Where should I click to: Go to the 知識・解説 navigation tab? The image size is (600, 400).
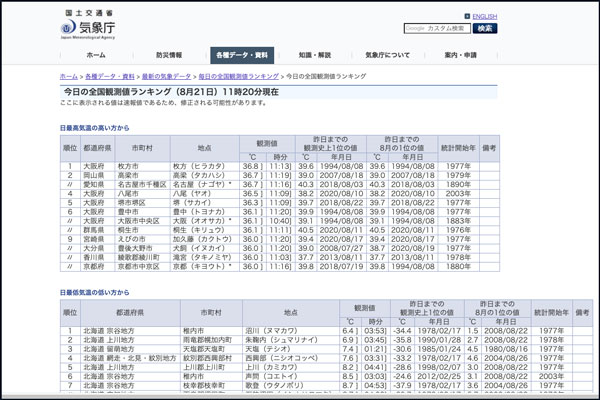tap(314, 55)
